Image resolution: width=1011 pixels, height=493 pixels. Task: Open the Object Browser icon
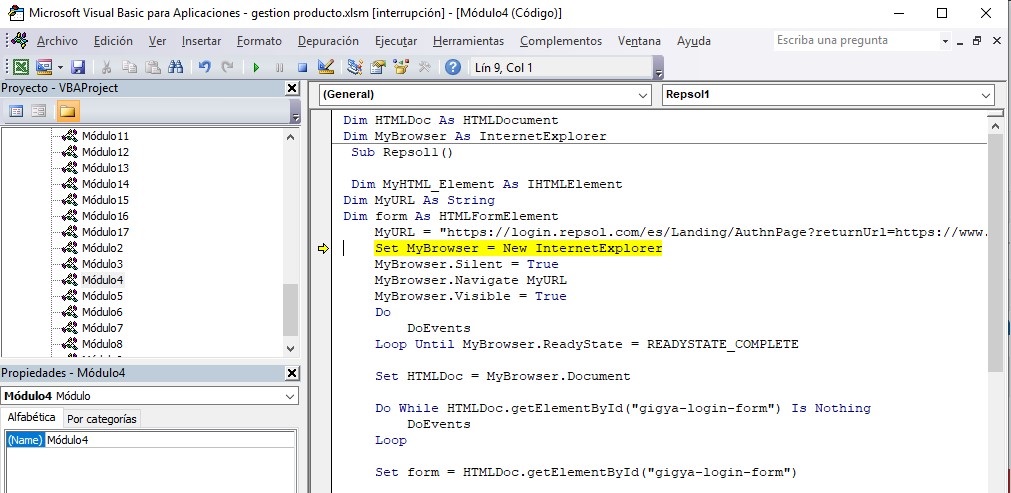(x=401, y=67)
